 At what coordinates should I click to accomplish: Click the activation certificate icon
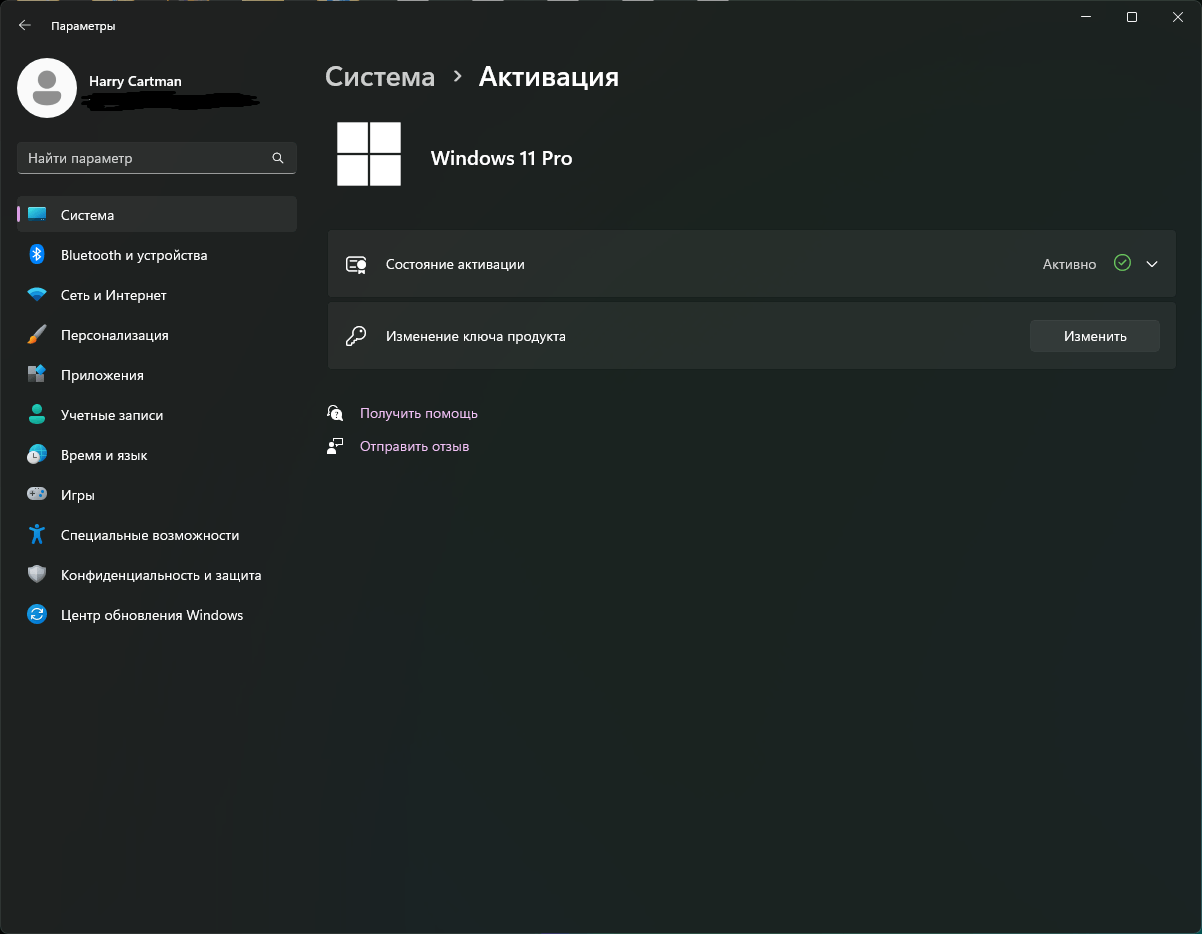point(356,264)
